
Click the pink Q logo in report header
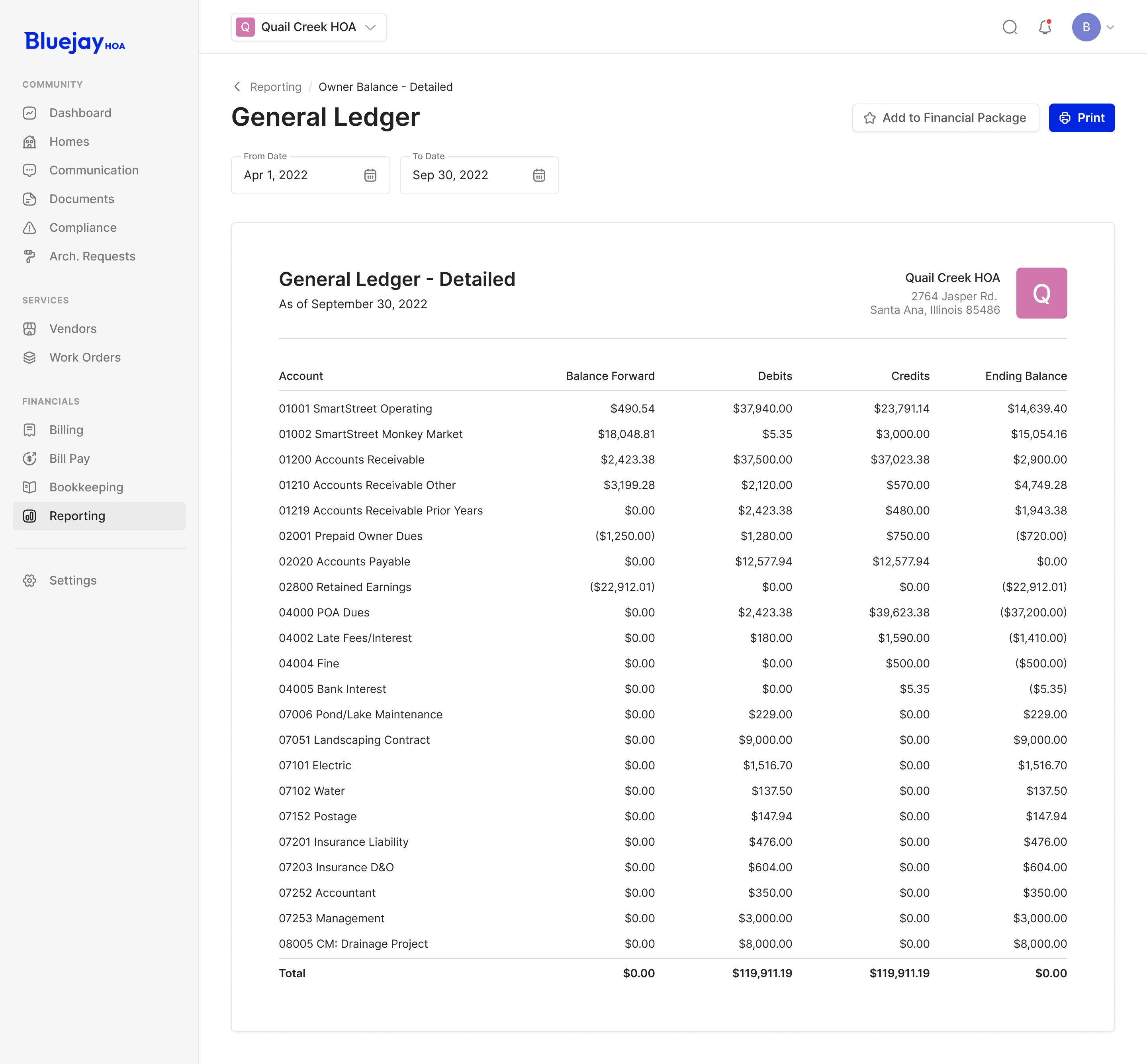pos(1041,293)
